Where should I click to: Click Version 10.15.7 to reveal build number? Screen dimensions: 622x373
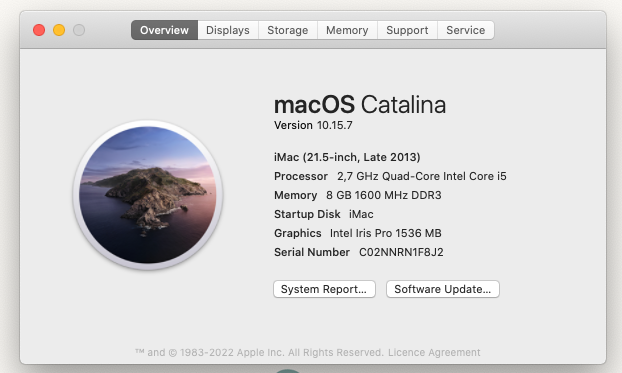point(313,125)
